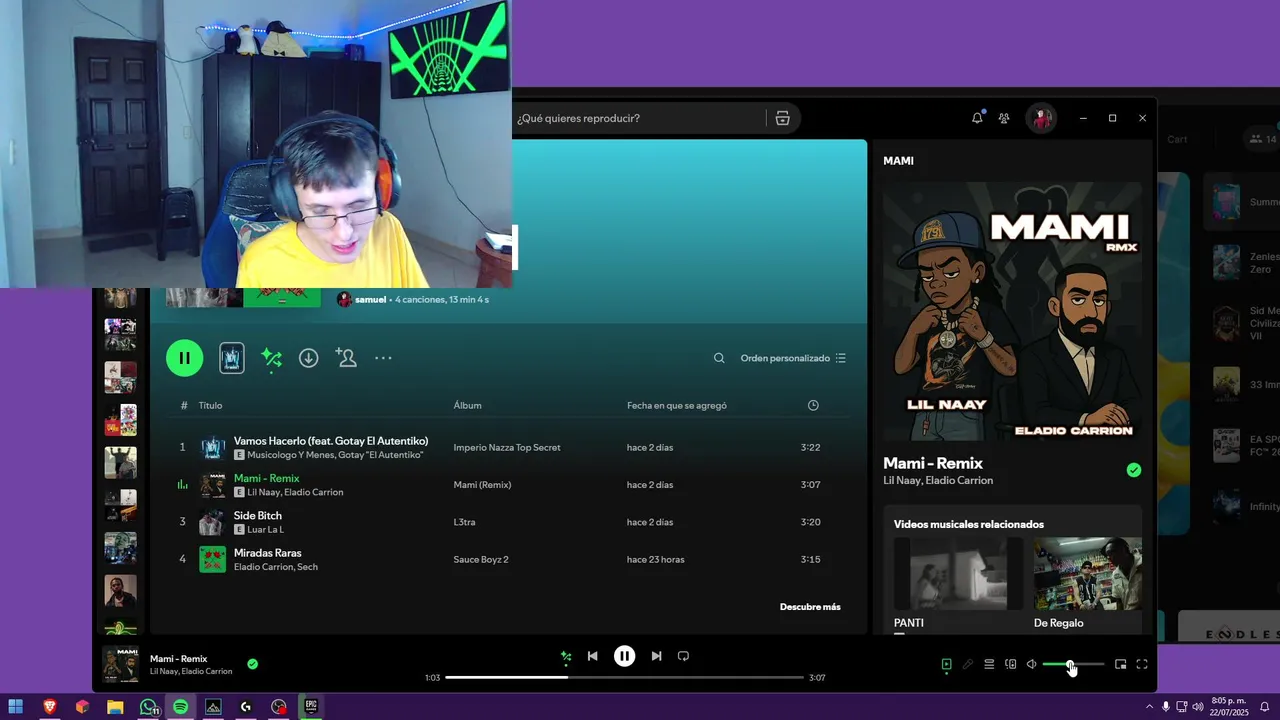The image size is (1280, 720).
Task: Open Brave browser from taskbar
Action: (x=49, y=707)
